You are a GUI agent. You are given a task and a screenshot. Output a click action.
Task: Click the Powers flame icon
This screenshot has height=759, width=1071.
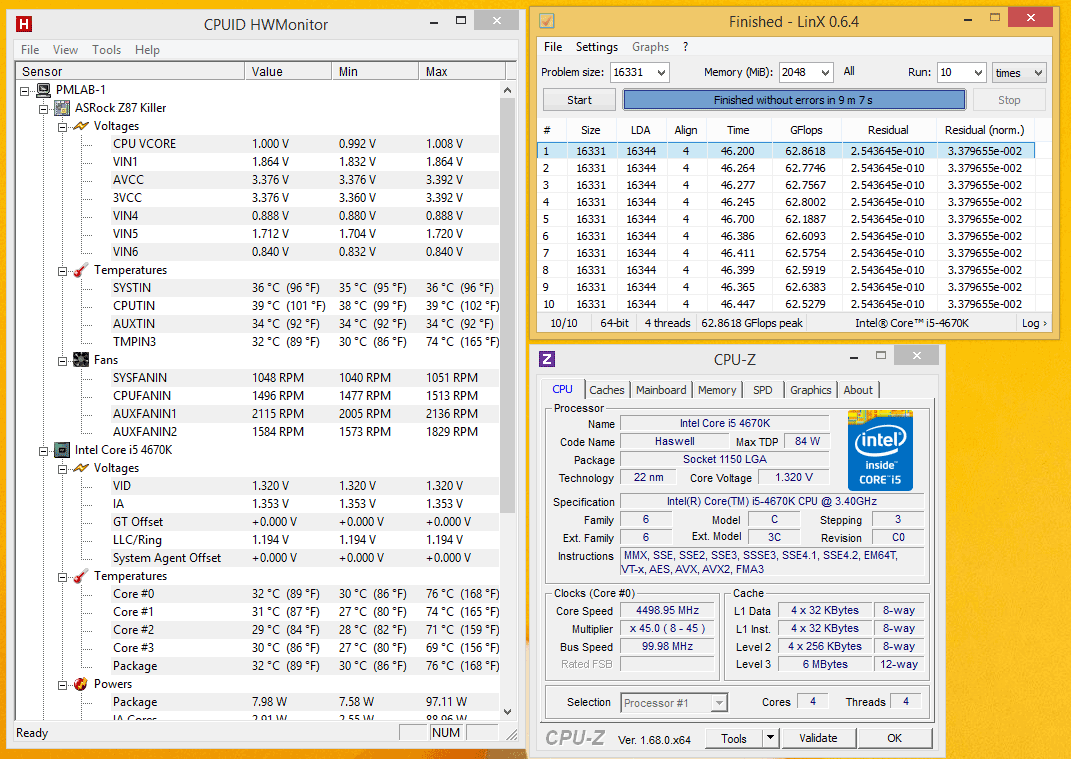point(81,684)
